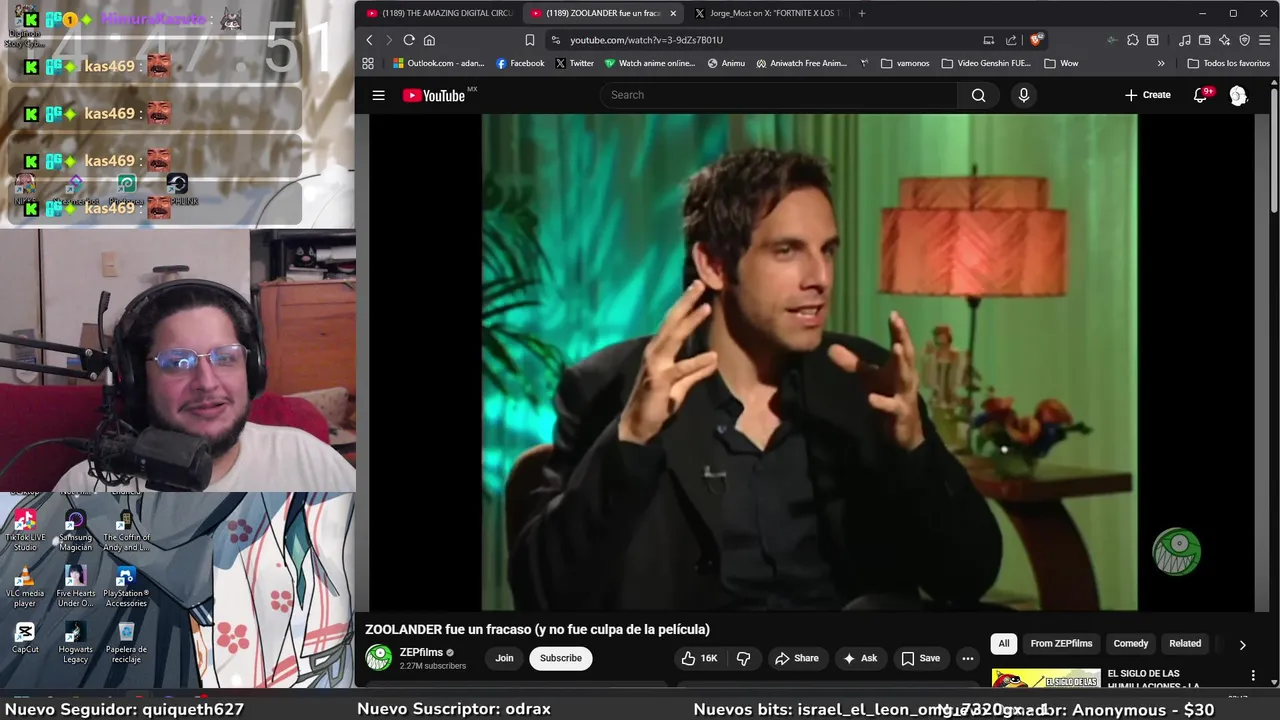Open VLC media player desktop shortcut
This screenshot has width=1280, height=720.
(x=25, y=586)
